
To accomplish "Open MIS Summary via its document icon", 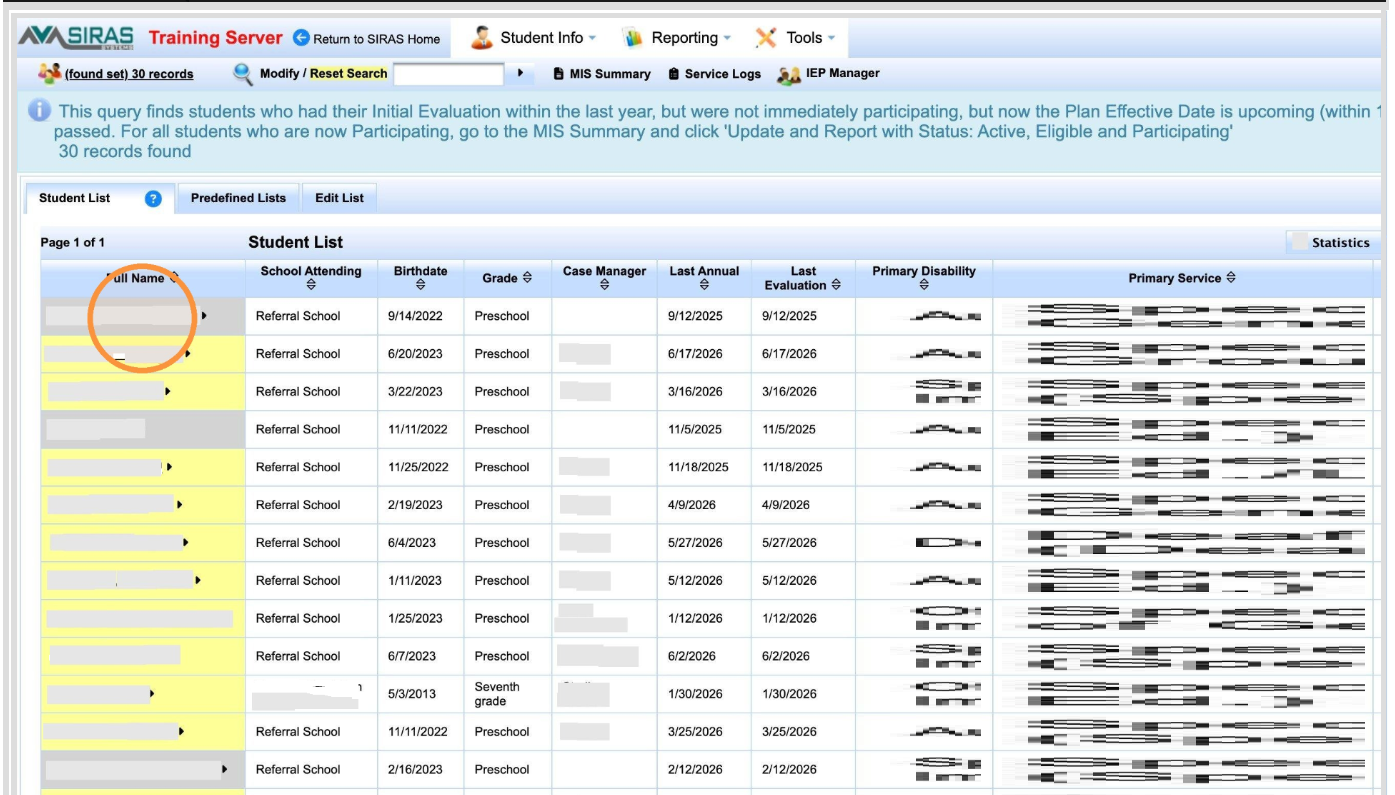I will (558, 74).
